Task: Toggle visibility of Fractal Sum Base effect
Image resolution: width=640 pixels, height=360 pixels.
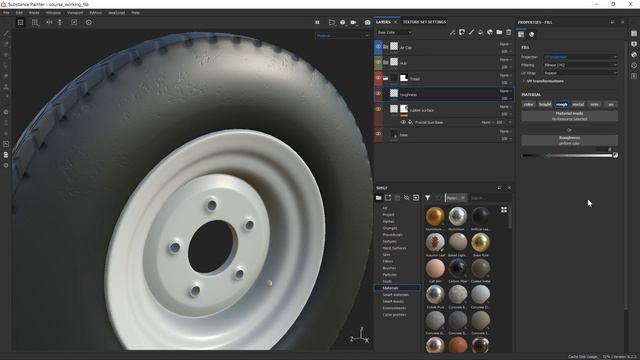Action: tap(403, 122)
